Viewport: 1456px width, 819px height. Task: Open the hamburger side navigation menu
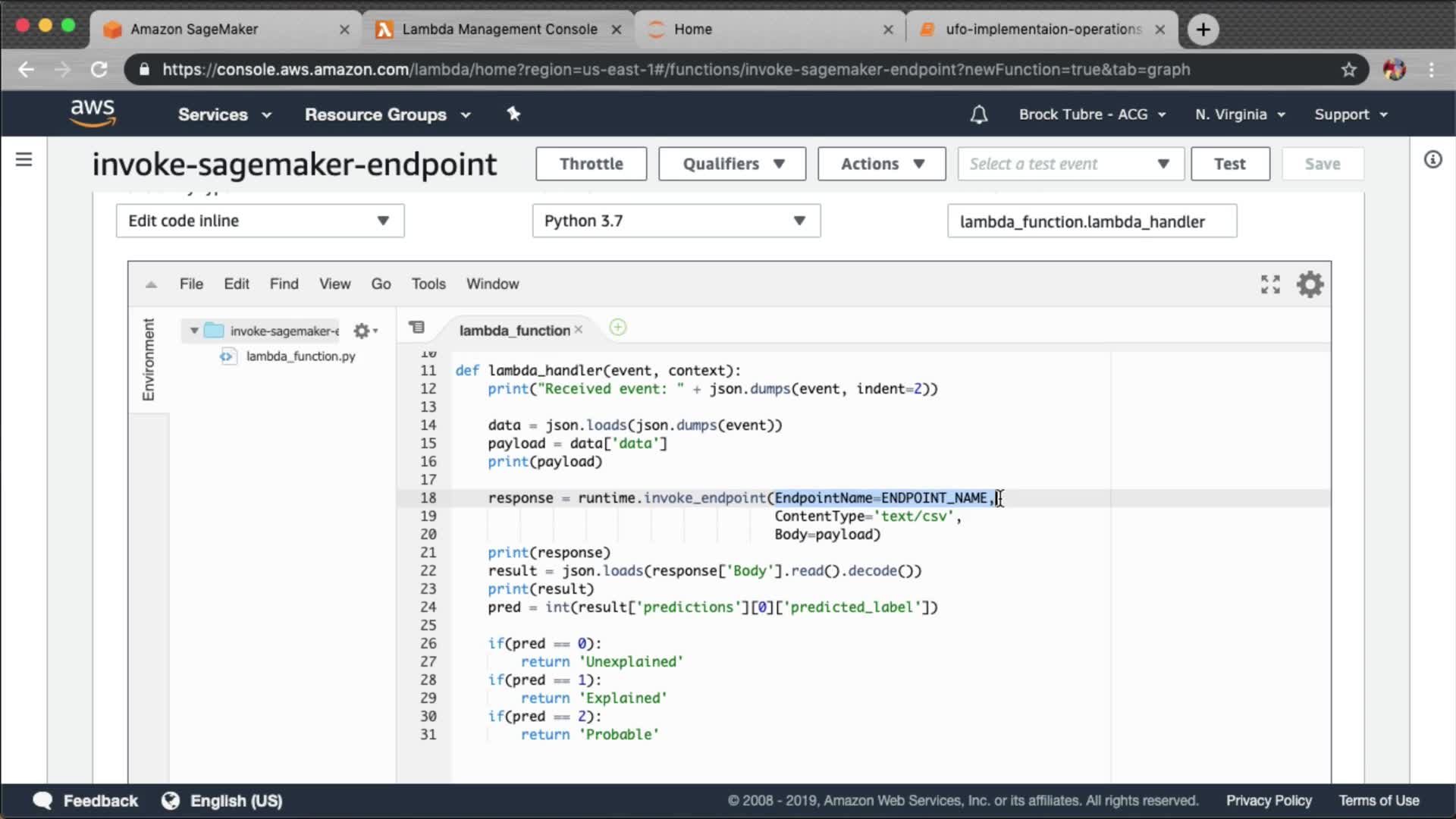click(24, 159)
